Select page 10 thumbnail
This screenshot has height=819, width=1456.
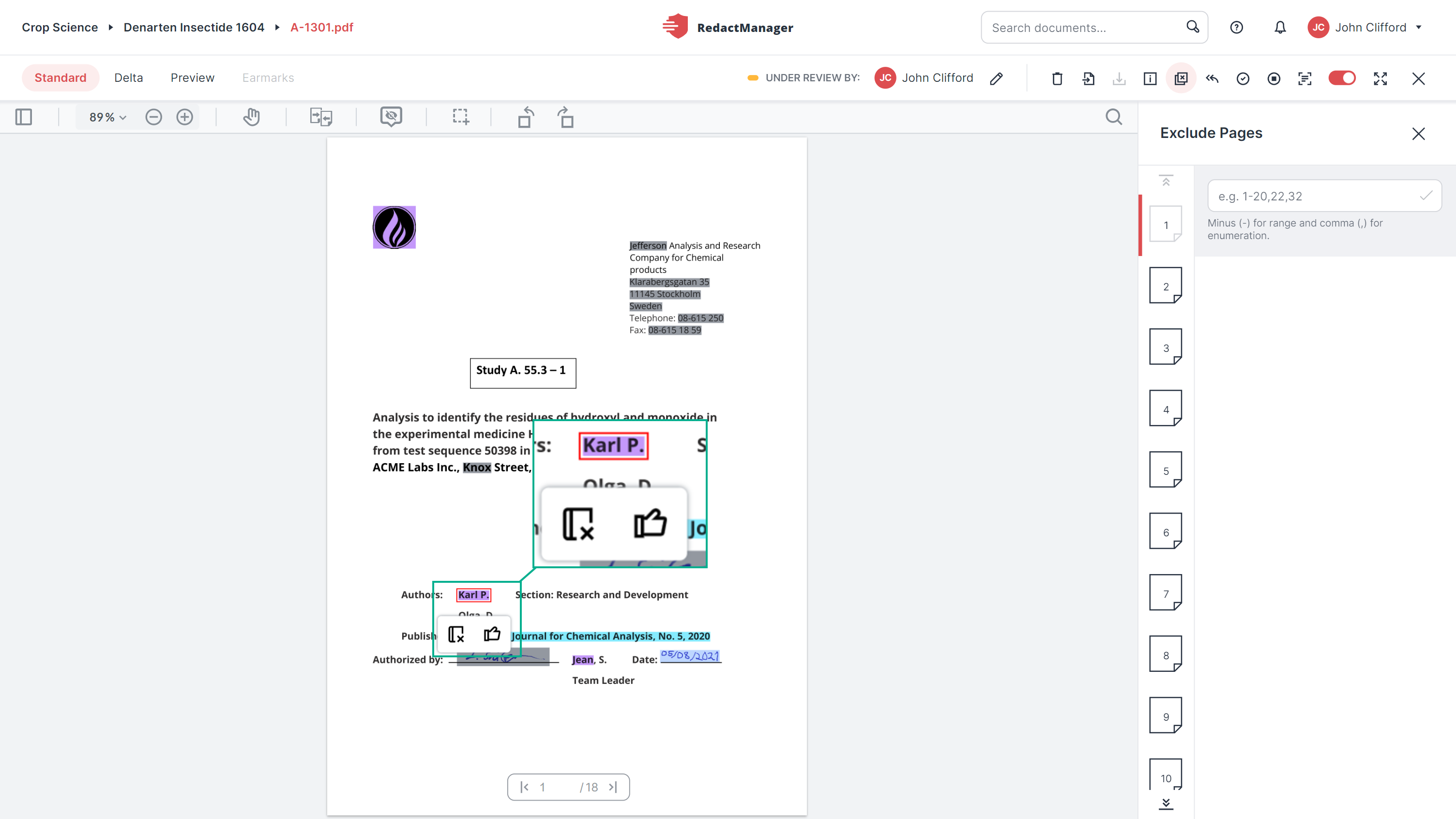[1166, 775]
